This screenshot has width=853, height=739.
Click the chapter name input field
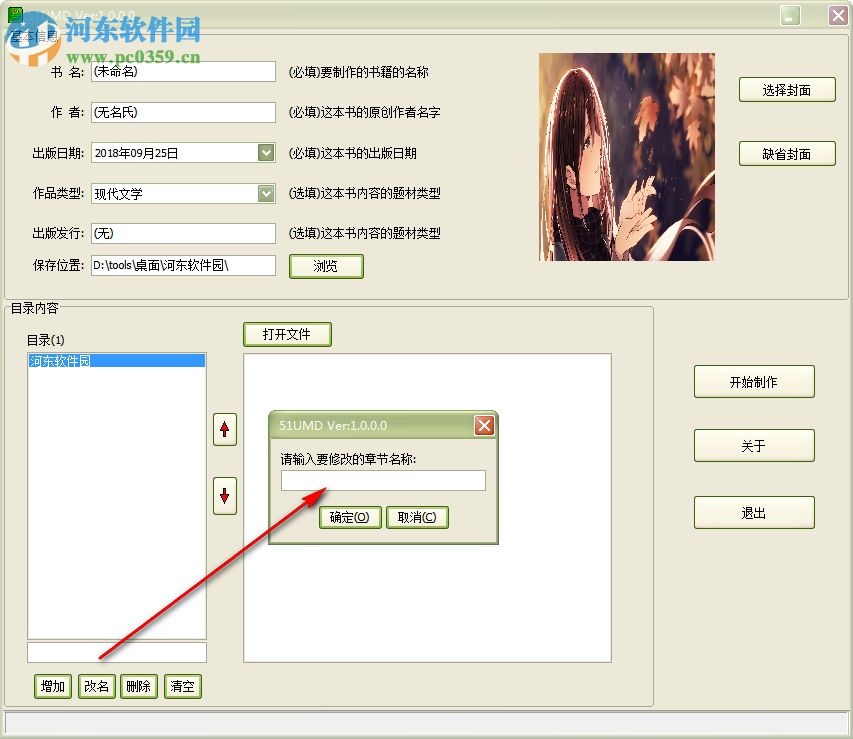[384, 480]
